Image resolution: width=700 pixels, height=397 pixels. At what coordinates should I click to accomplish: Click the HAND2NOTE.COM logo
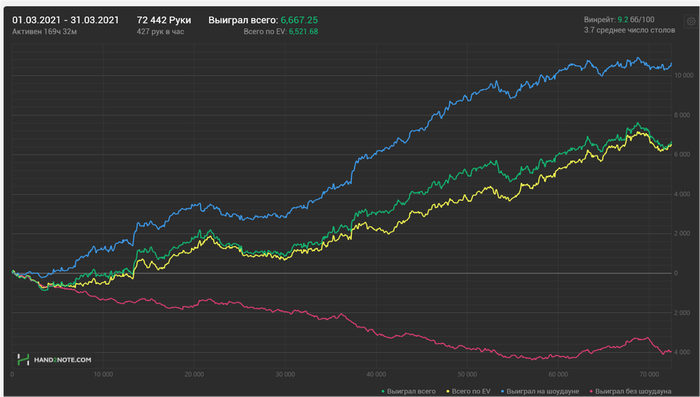(x=54, y=359)
